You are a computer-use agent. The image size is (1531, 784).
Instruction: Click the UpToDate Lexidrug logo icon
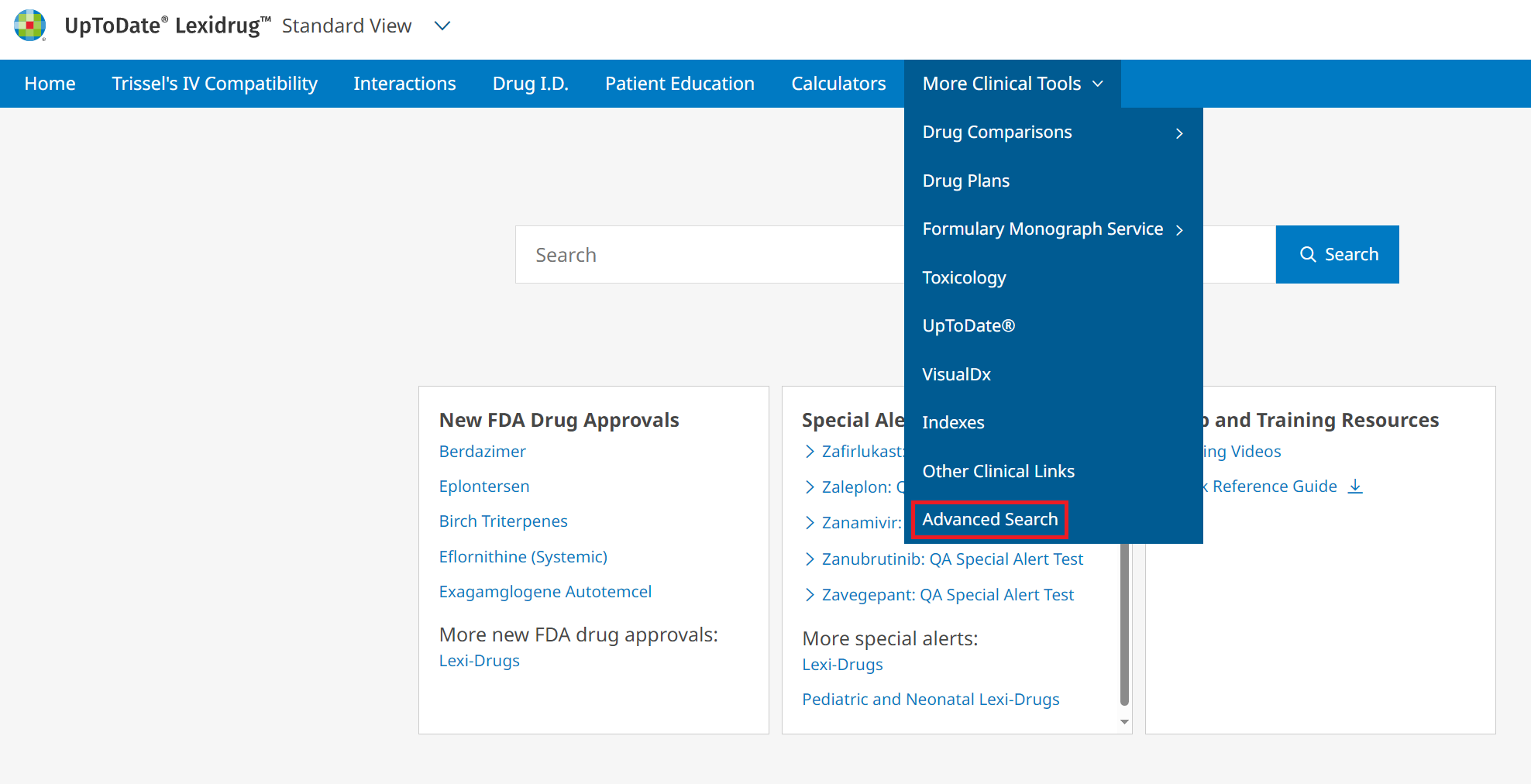tap(30, 26)
